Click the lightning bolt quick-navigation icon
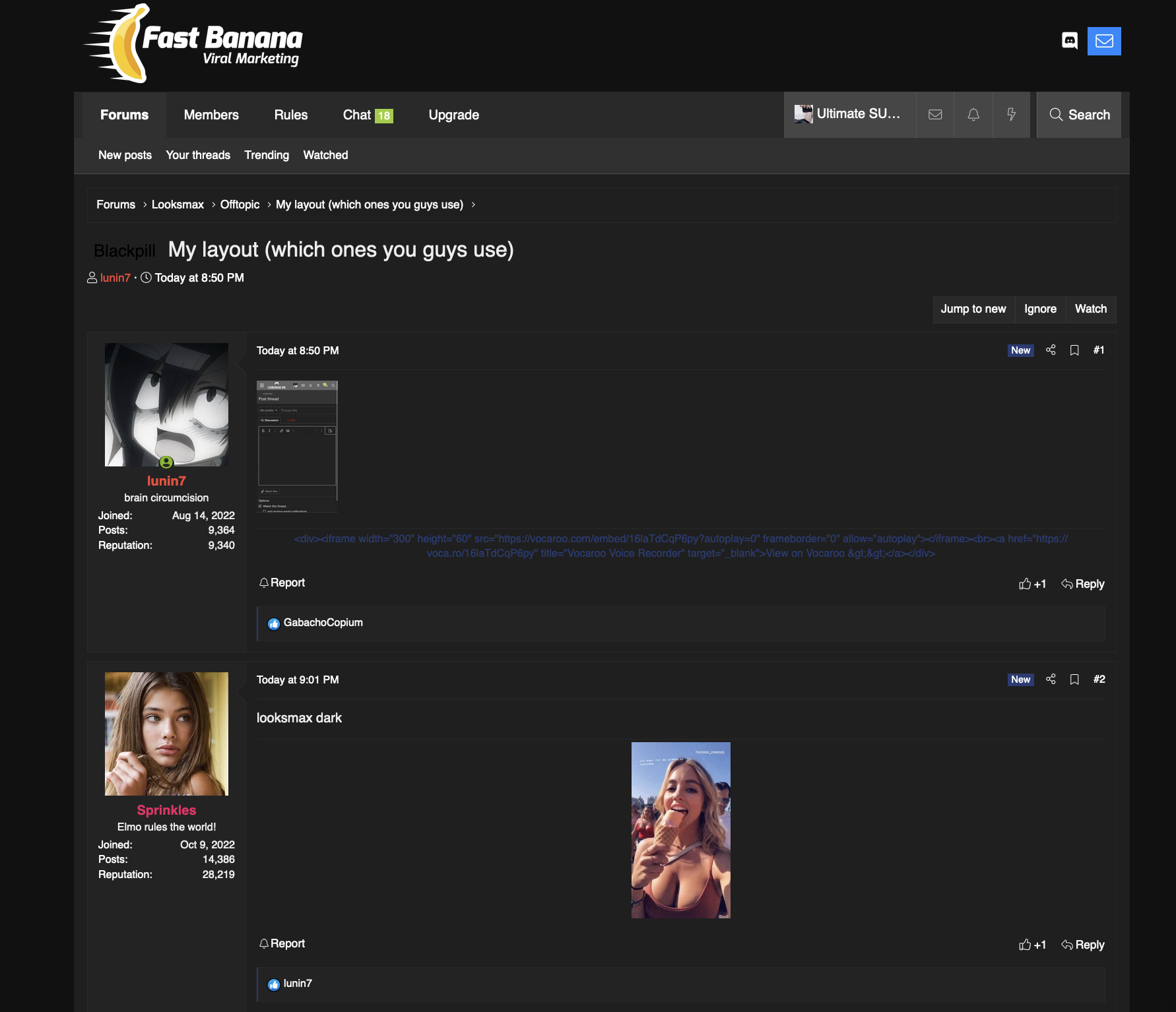 tap(1012, 115)
